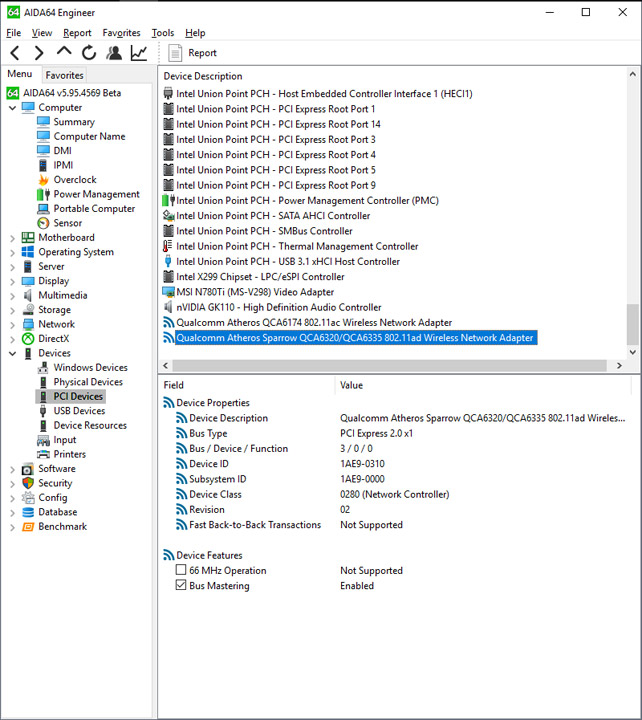Click the Field column header
Viewport: 642px width, 720px height.
(x=174, y=385)
